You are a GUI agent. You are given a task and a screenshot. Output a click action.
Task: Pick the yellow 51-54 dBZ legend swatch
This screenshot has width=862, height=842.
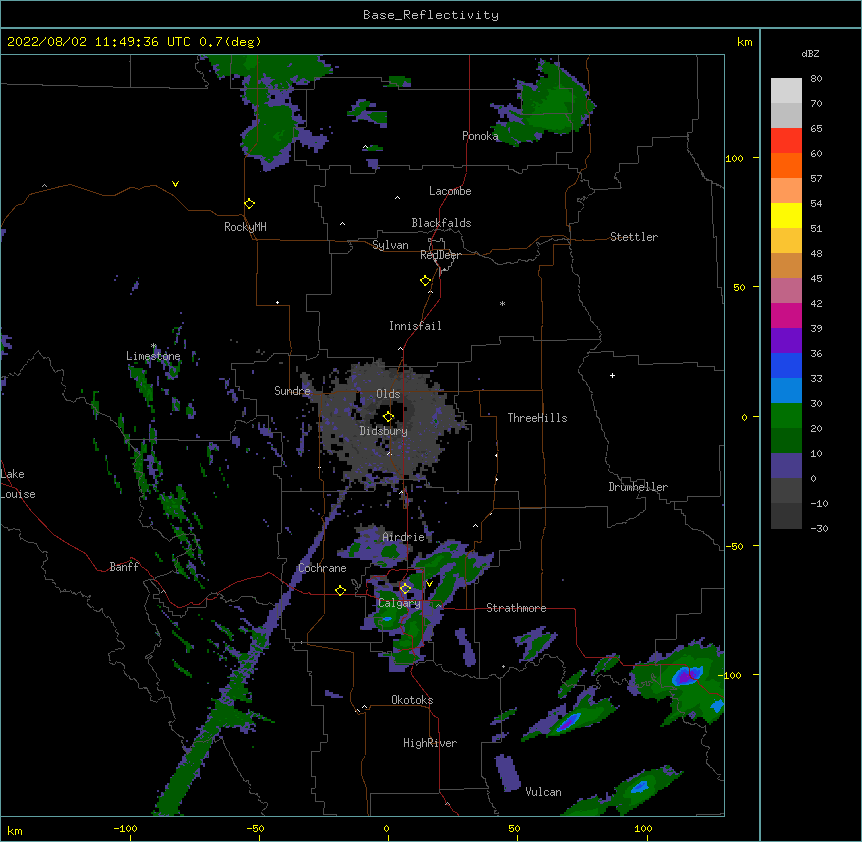786,215
